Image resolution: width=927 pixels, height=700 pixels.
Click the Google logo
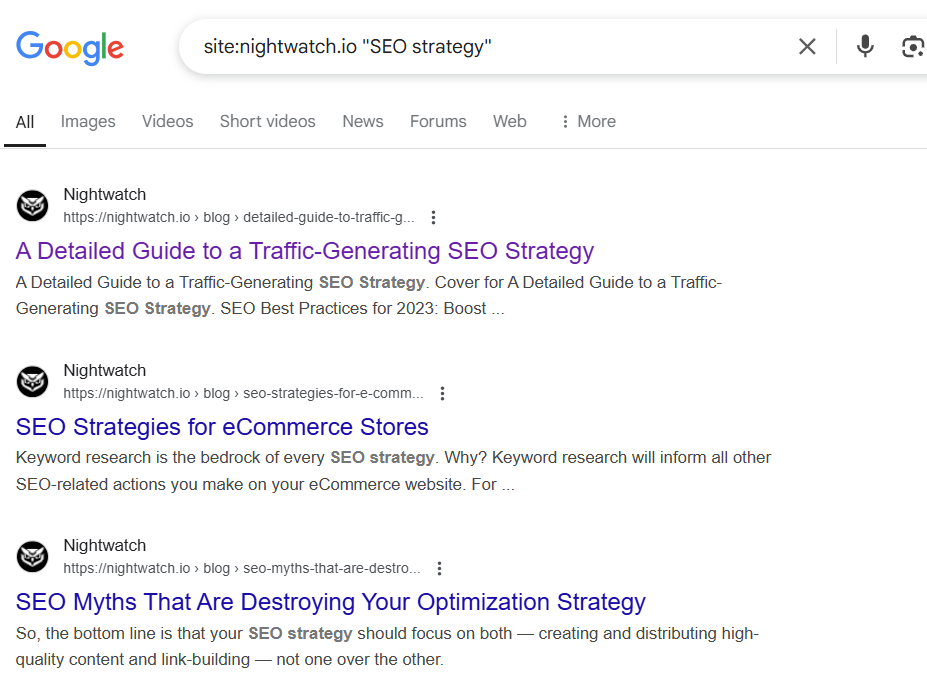[69, 47]
